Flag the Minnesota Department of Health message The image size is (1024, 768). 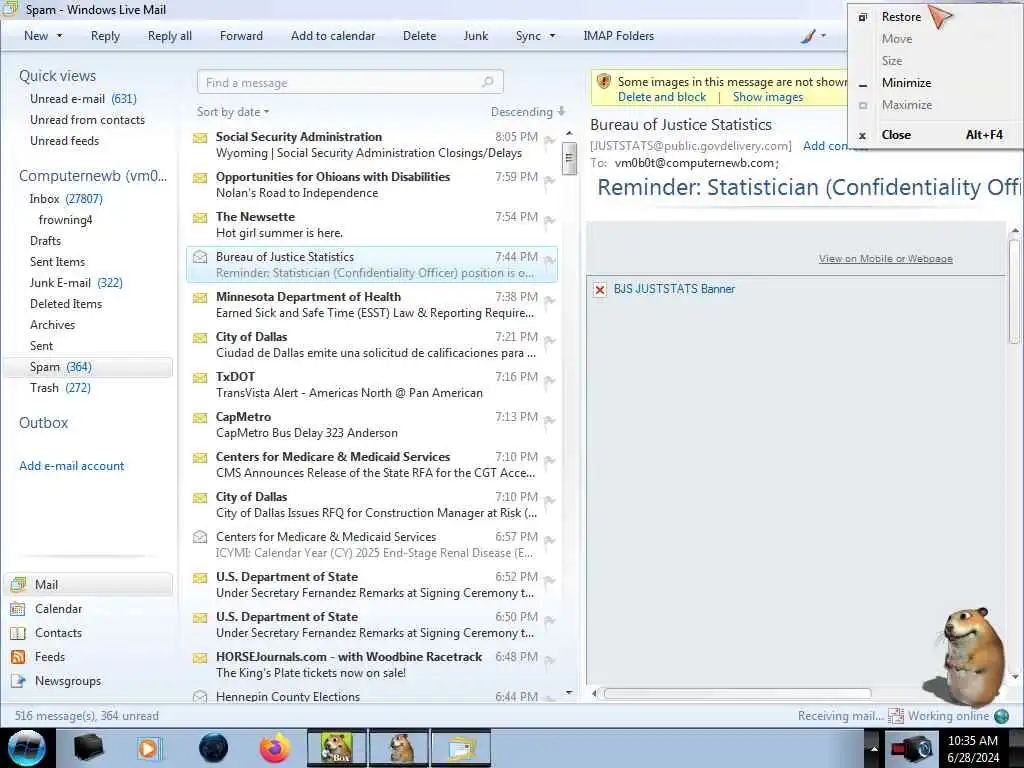click(550, 300)
